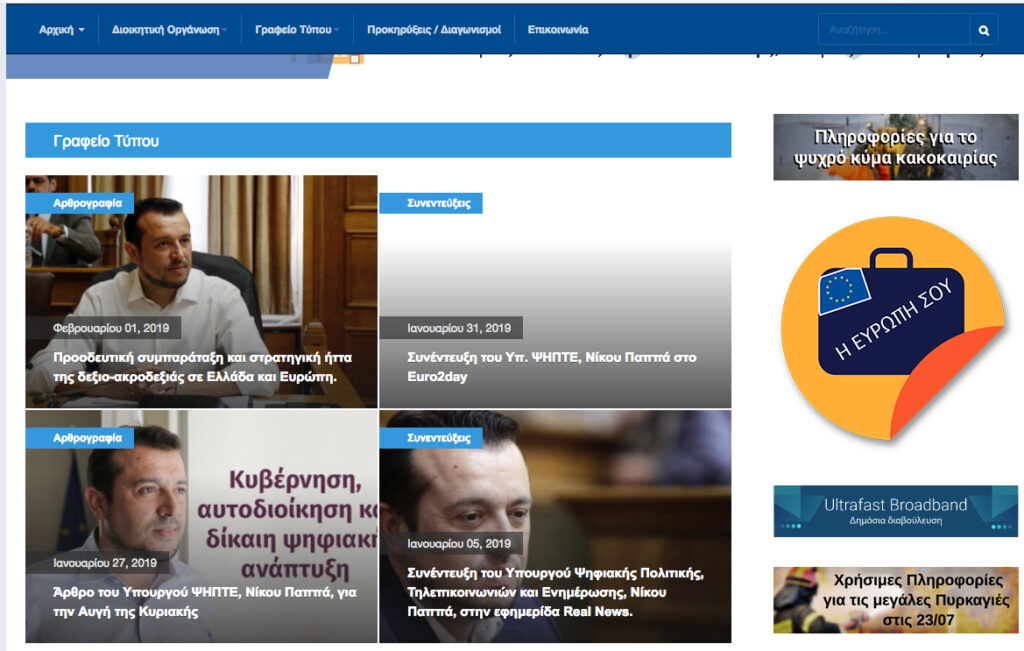
Task: Open Προκηρύξεις / Διαγωνισμοί menu item
Action: coord(434,30)
